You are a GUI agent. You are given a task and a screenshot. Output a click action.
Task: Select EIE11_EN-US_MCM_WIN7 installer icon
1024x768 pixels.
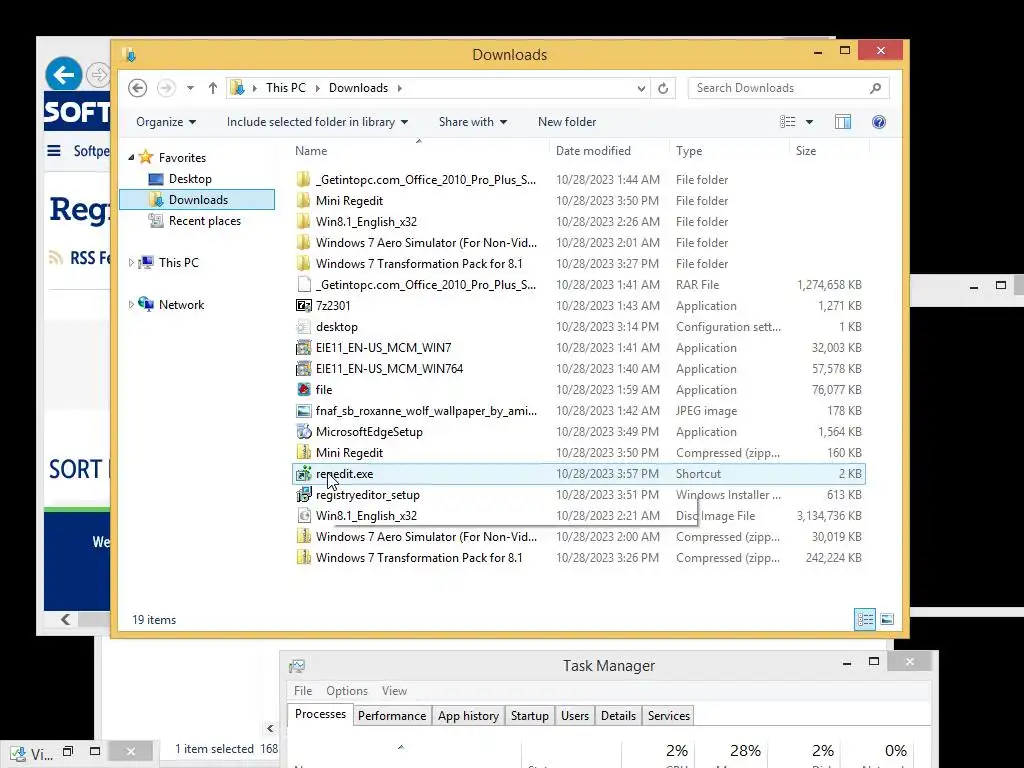tap(303, 347)
